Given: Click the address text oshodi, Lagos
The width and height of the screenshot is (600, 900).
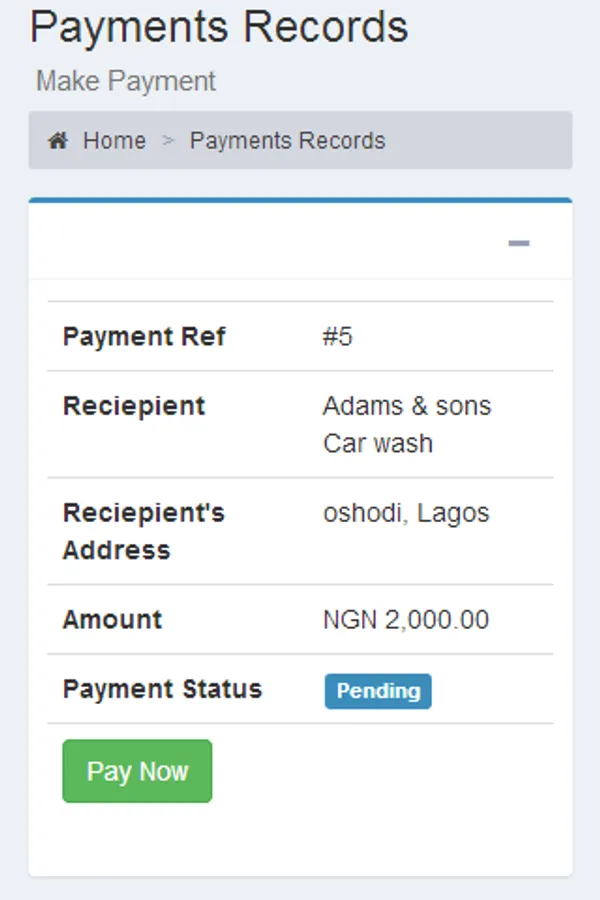Looking at the screenshot, I should [x=406, y=513].
